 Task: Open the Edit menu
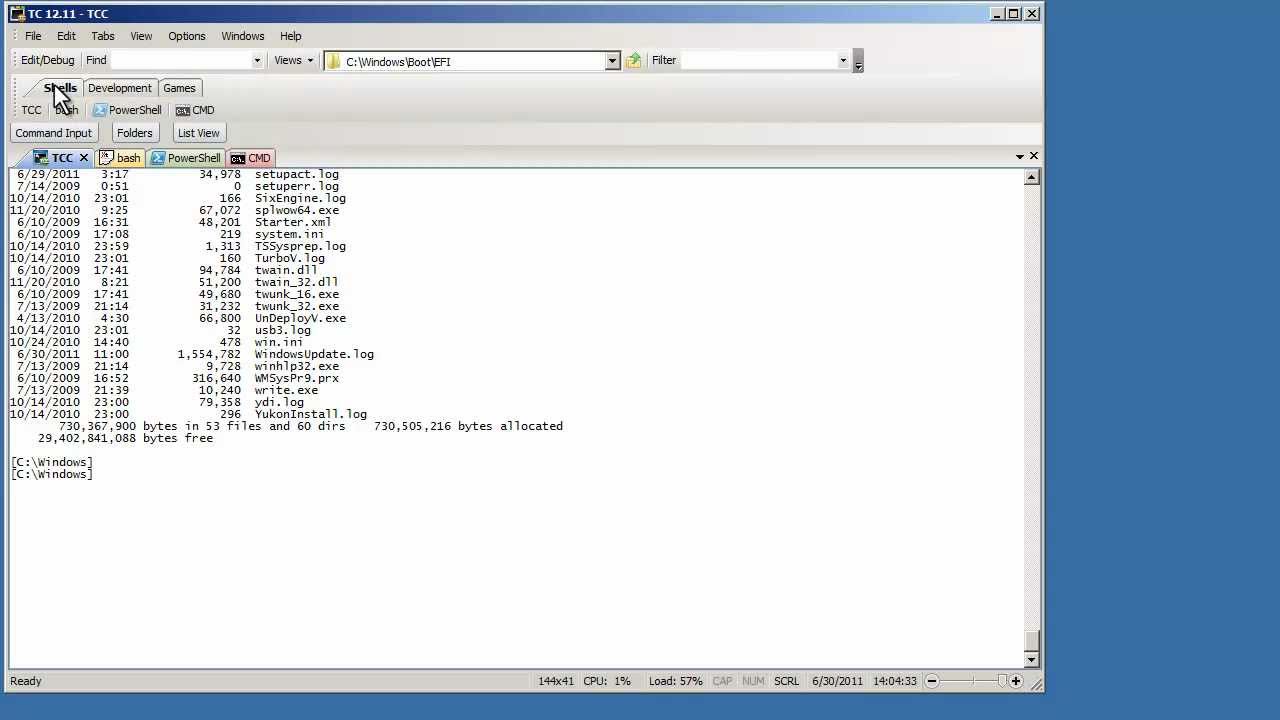(x=66, y=36)
